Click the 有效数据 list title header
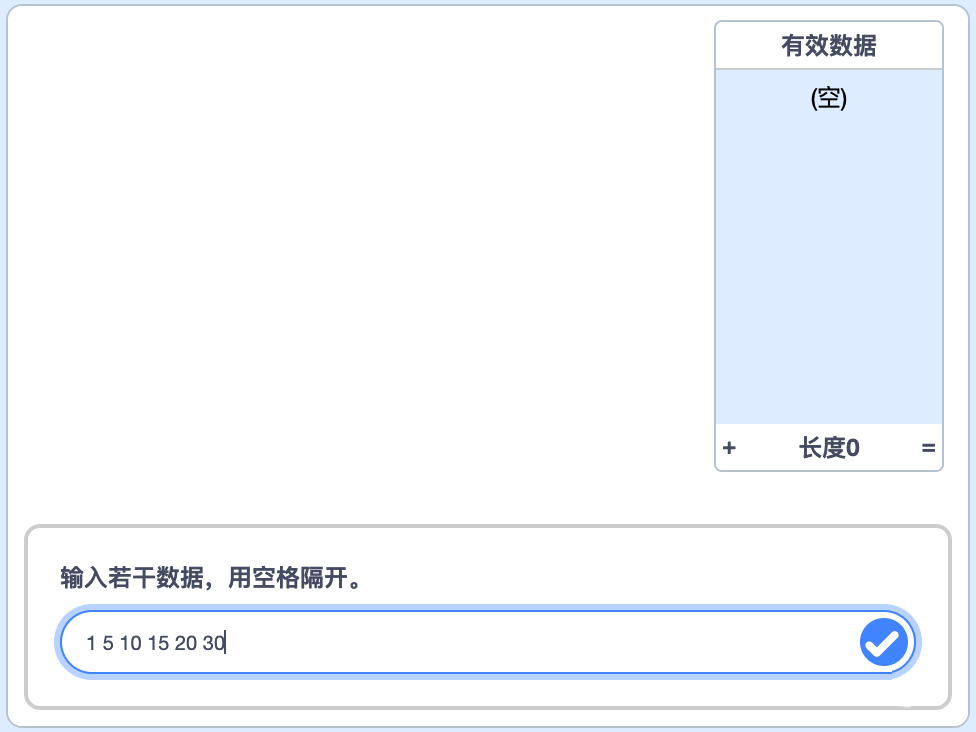Screen dimensions: 976x732 coord(828,45)
